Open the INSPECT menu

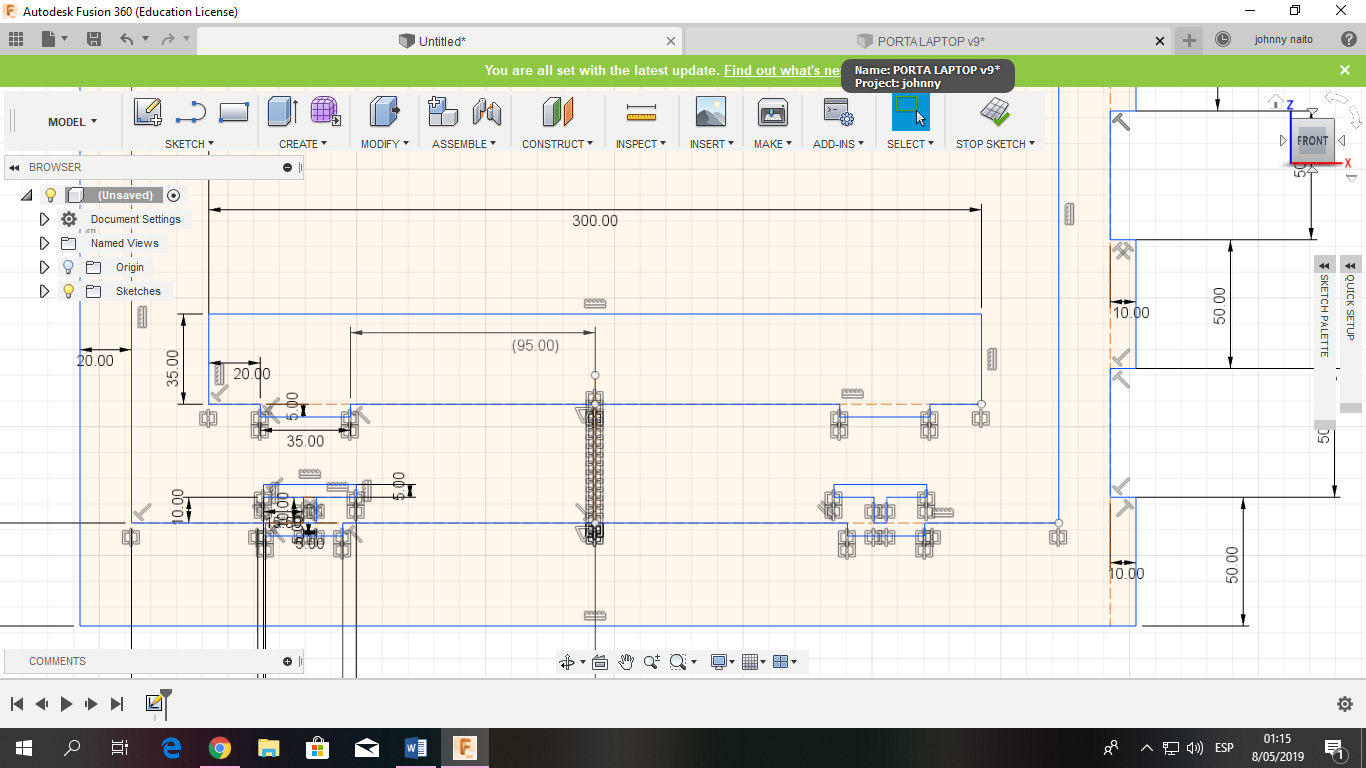click(x=641, y=144)
